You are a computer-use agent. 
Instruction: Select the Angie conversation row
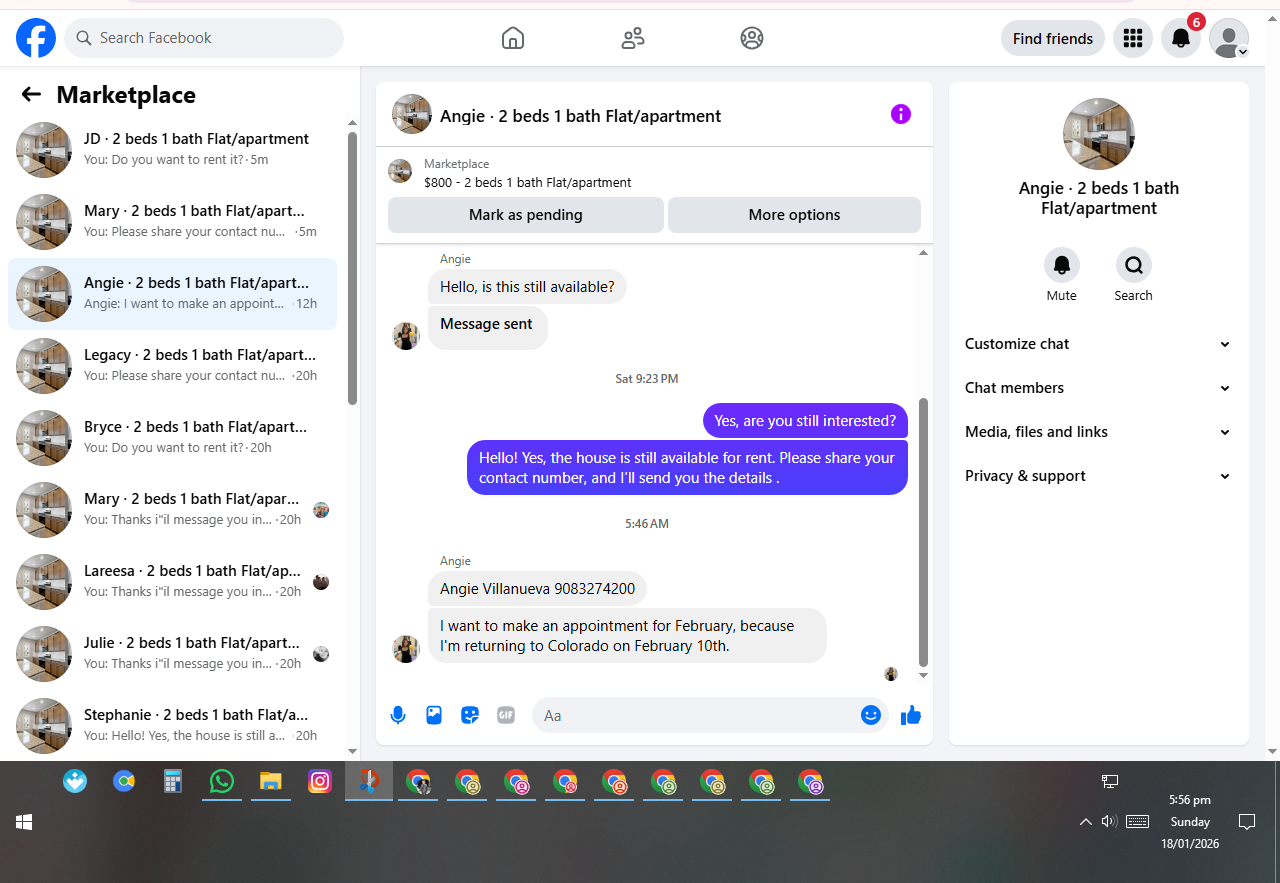pos(173,294)
